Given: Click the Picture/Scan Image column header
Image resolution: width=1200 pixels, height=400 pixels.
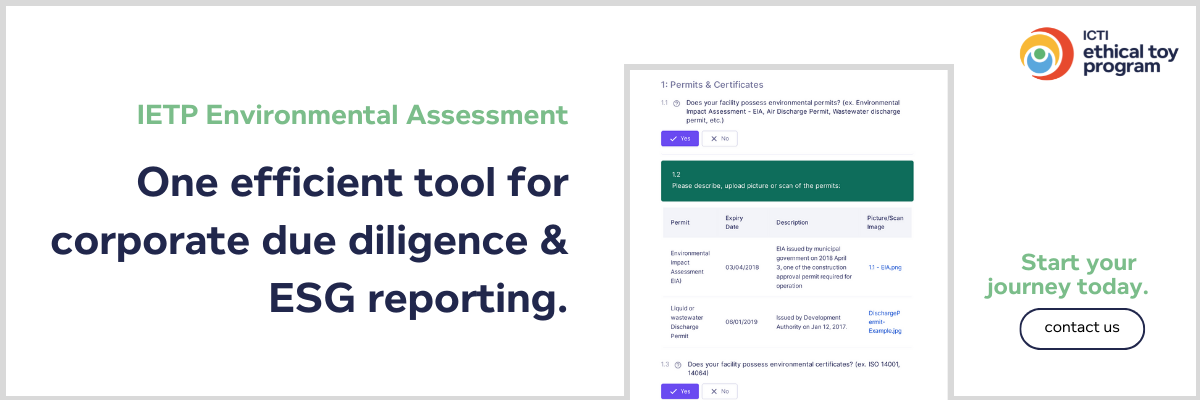Looking at the screenshot, I should point(885,222).
